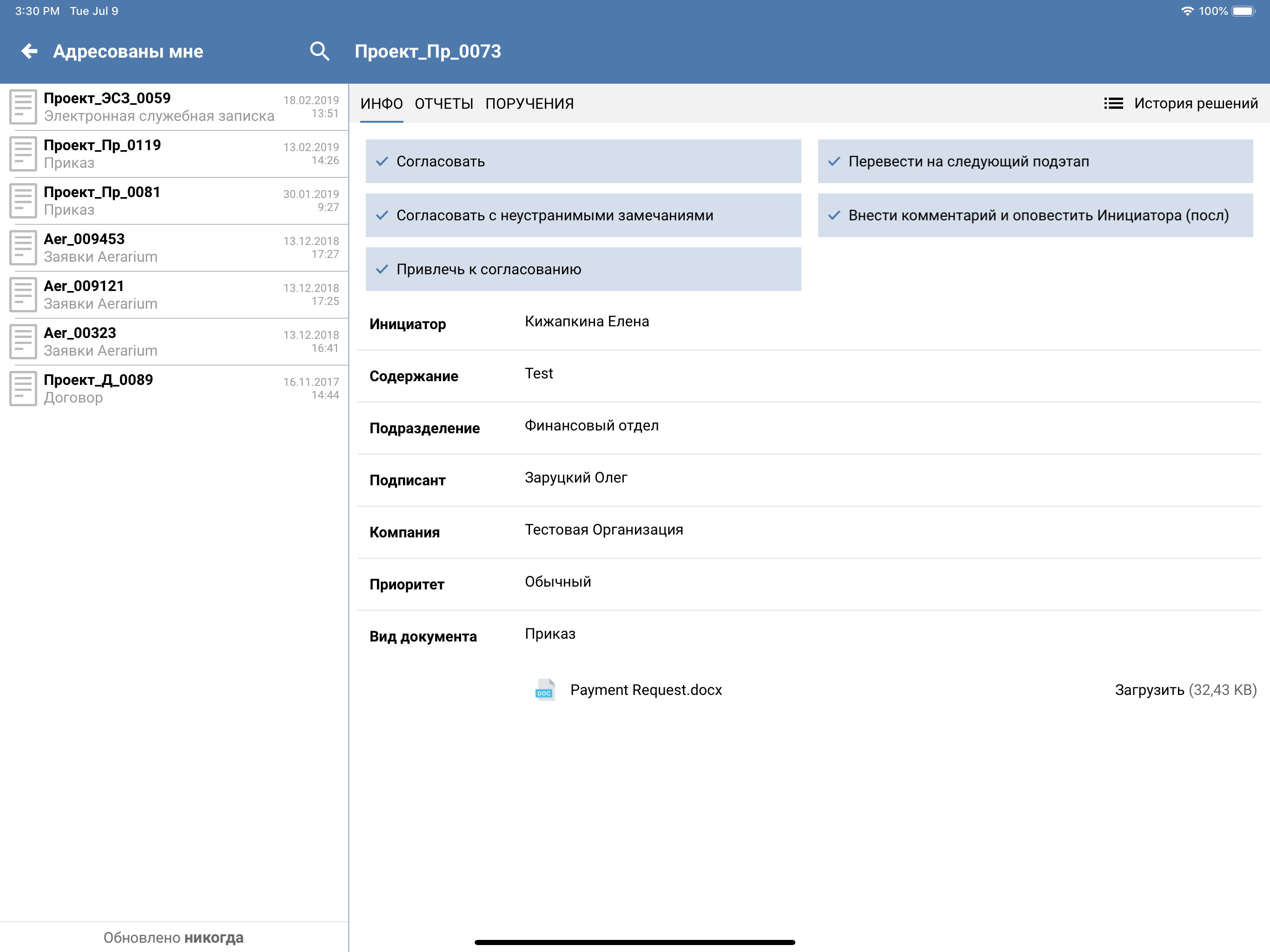This screenshot has width=1270, height=952.
Task: Click document icon of Проект_Д_0089
Action: tap(23, 389)
